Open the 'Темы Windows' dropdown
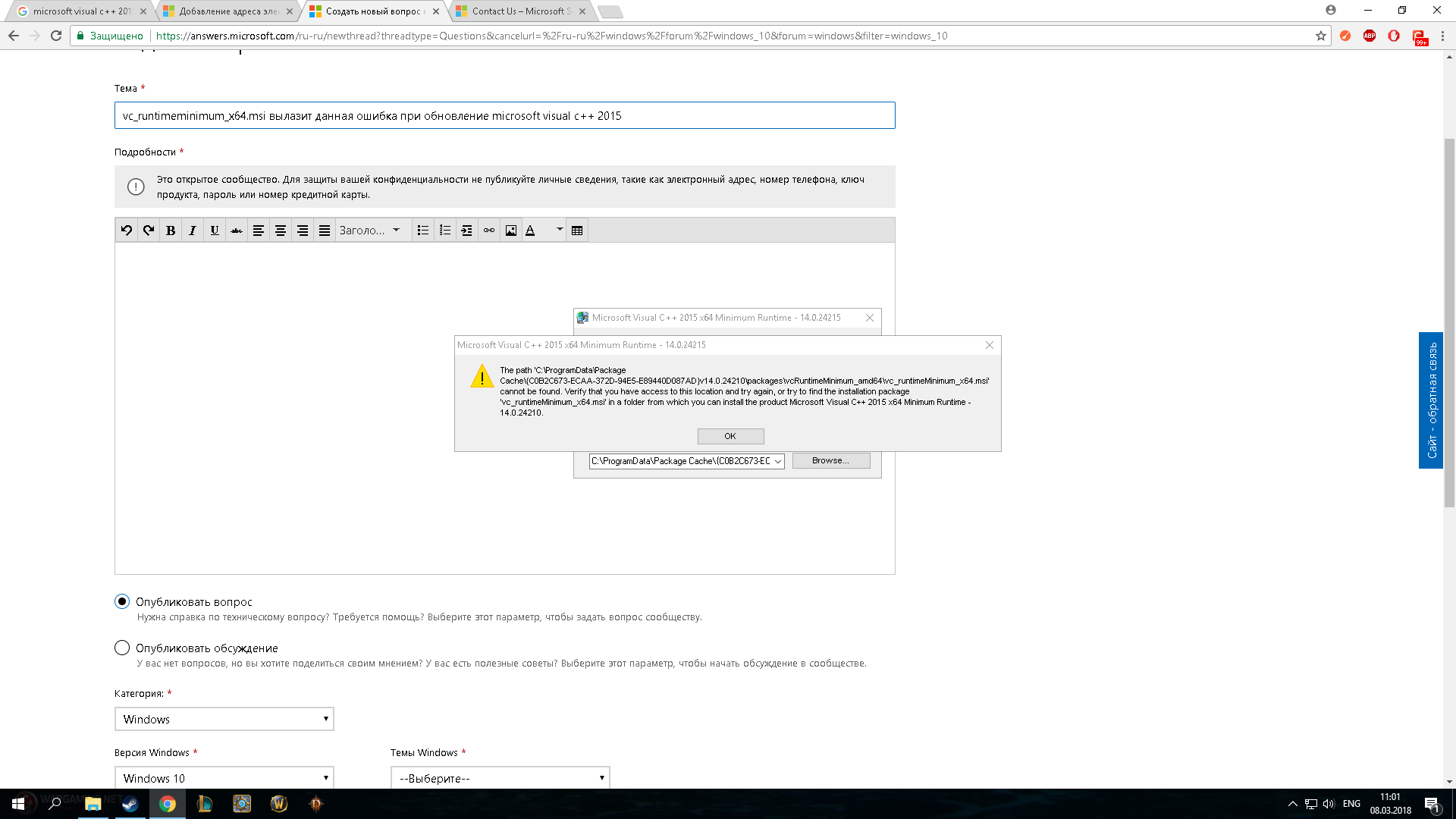The width and height of the screenshot is (1456, 819). point(500,778)
